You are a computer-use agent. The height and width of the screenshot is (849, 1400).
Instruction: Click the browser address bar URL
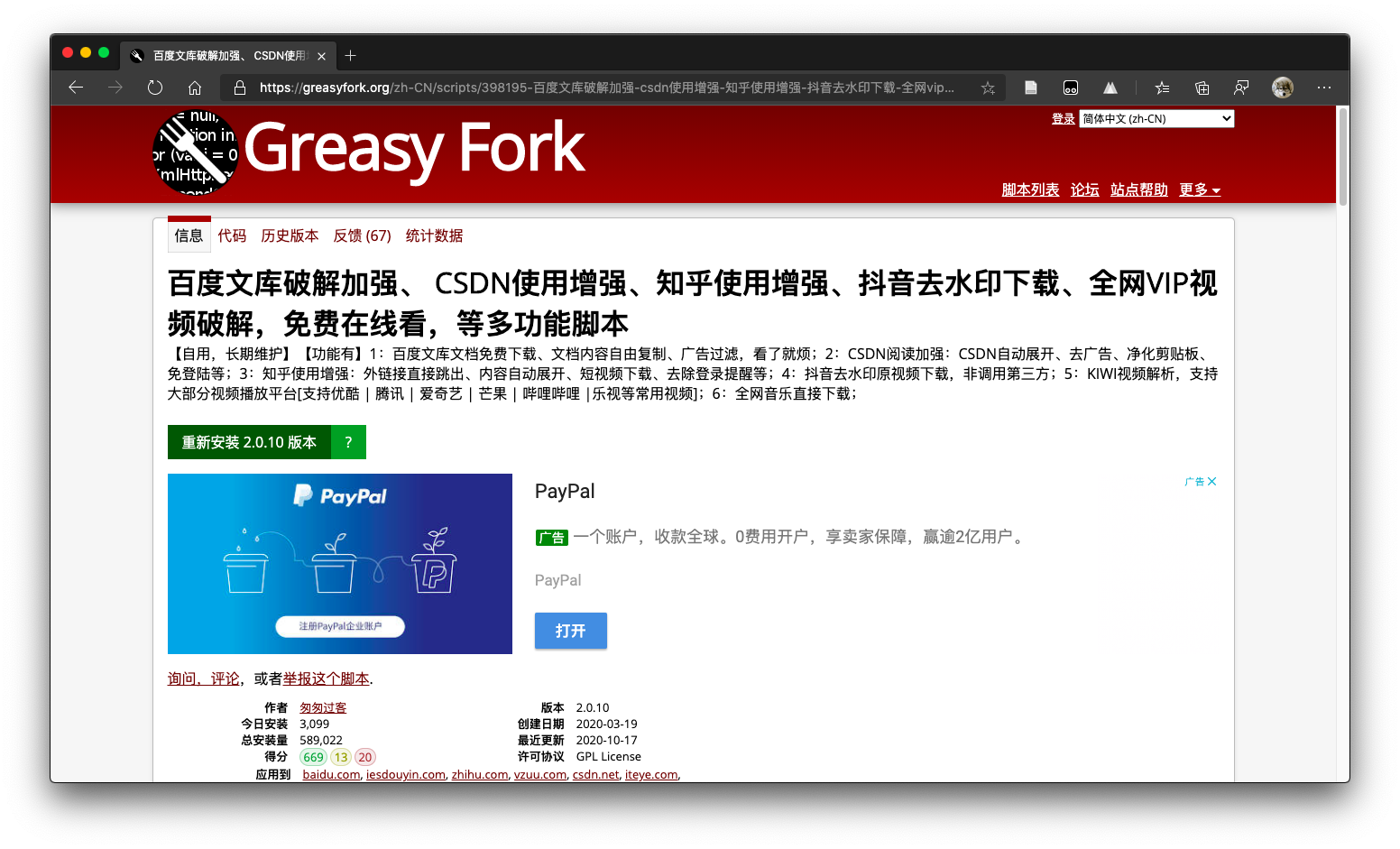(x=606, y=88)
